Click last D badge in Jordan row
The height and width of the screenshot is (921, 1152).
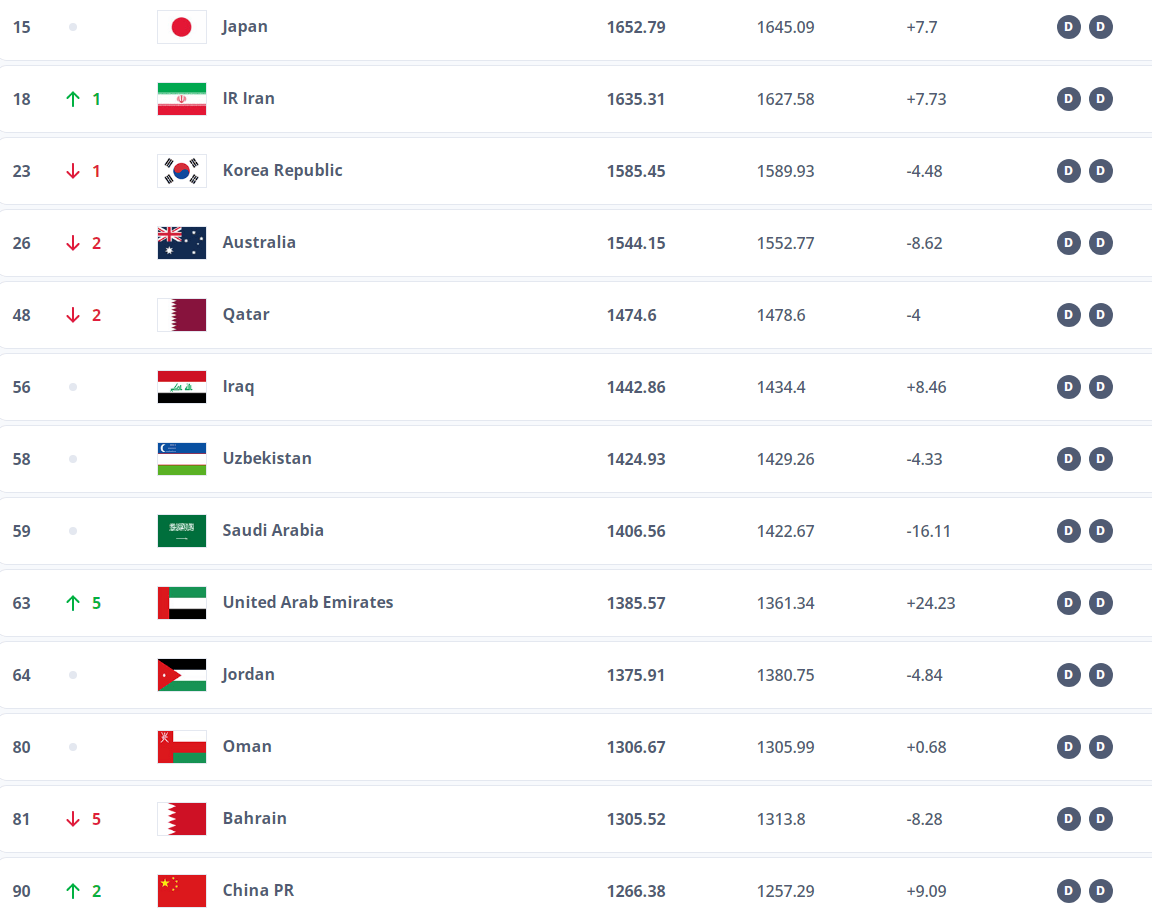(x=1101, y=675)
